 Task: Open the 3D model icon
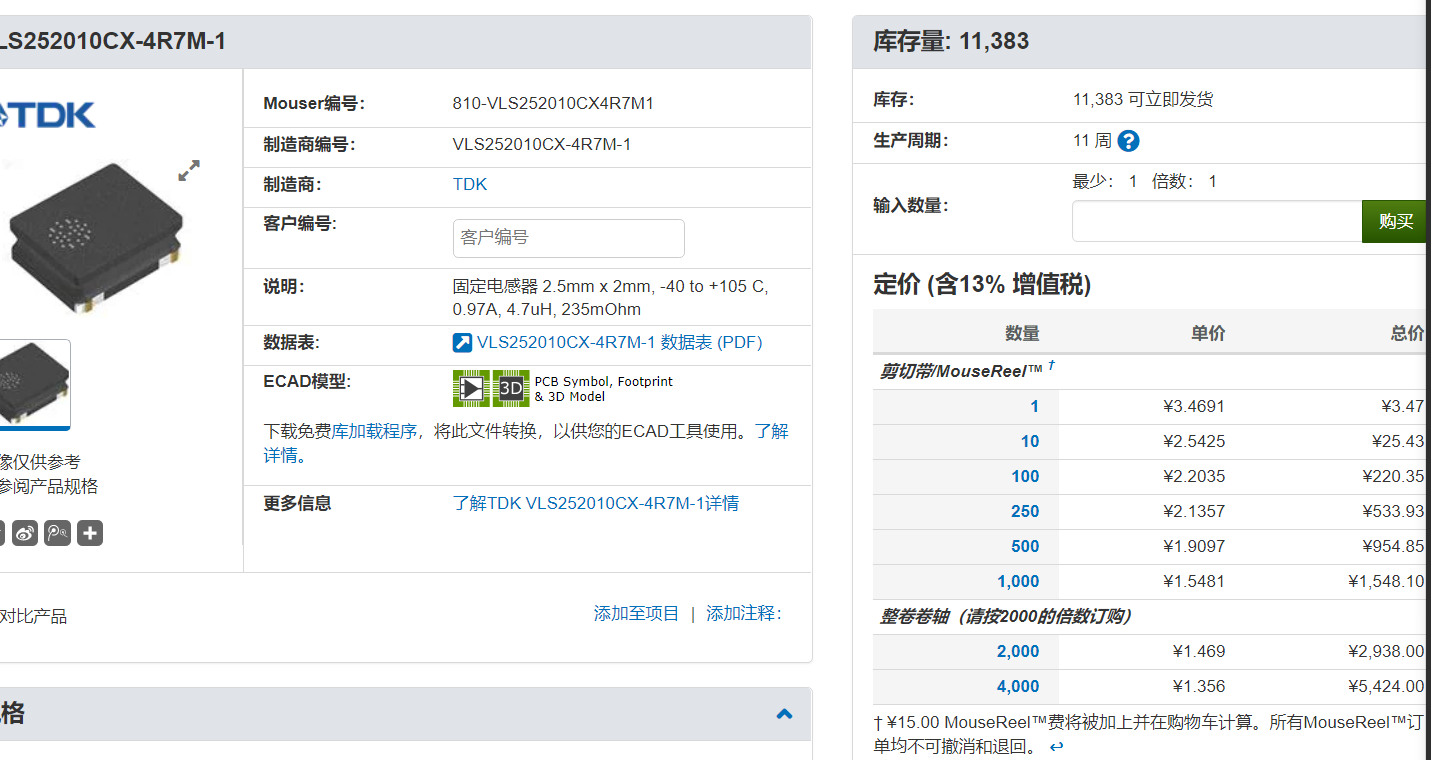(x=511, y=388)
